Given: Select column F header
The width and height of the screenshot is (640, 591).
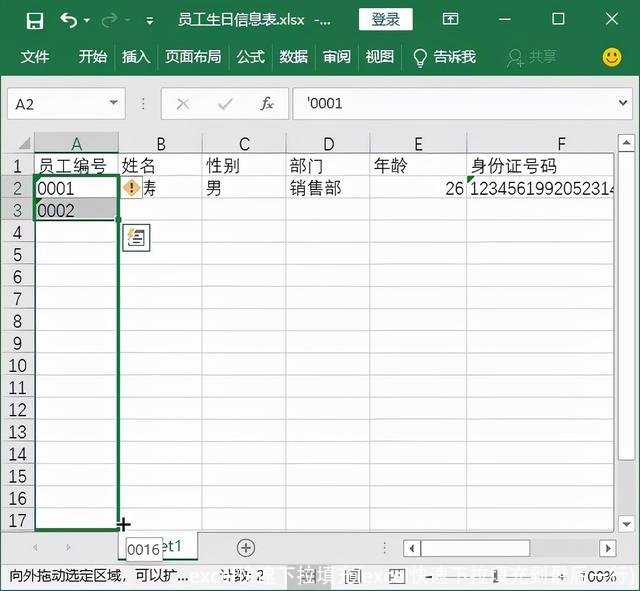Looking at the screenshot, I should pos(540,144).
